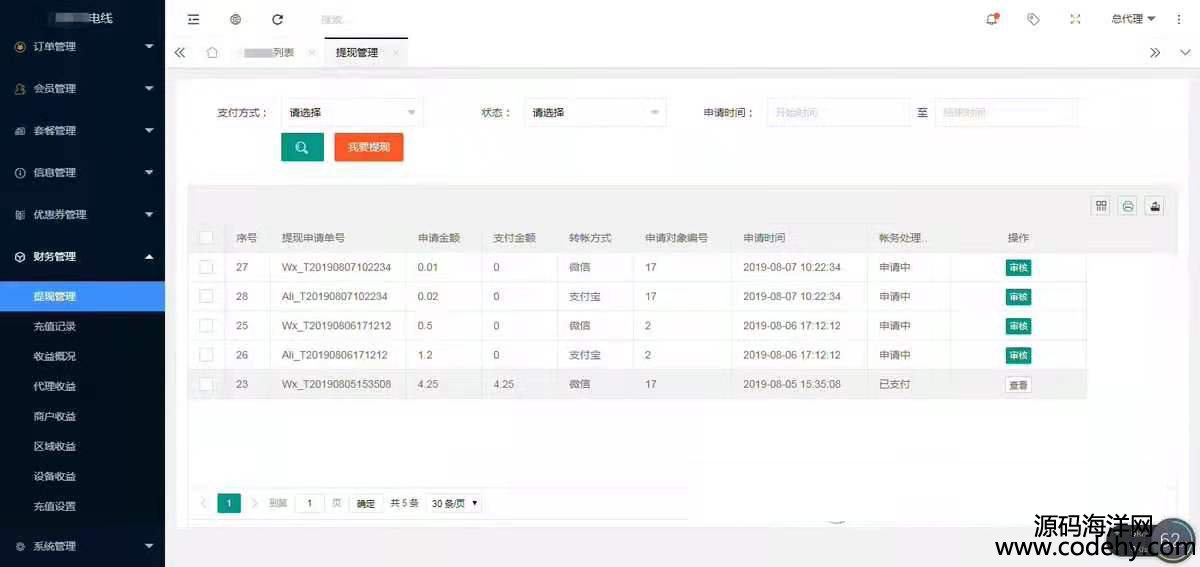Expand 优惠券管理 sidebar menu
The height and width of the screenshot is (567, 1200).
(82, 214)
